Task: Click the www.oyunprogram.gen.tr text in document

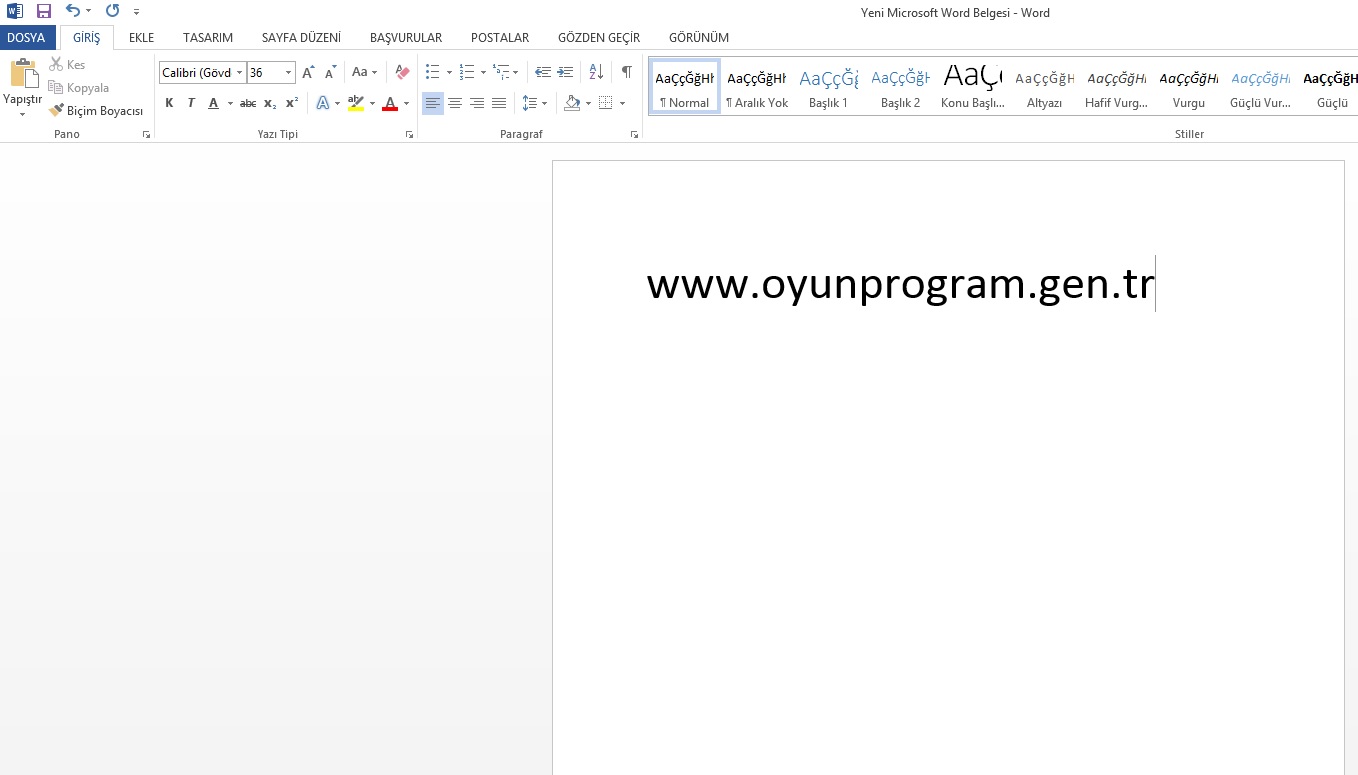Action: click(900, 285)
